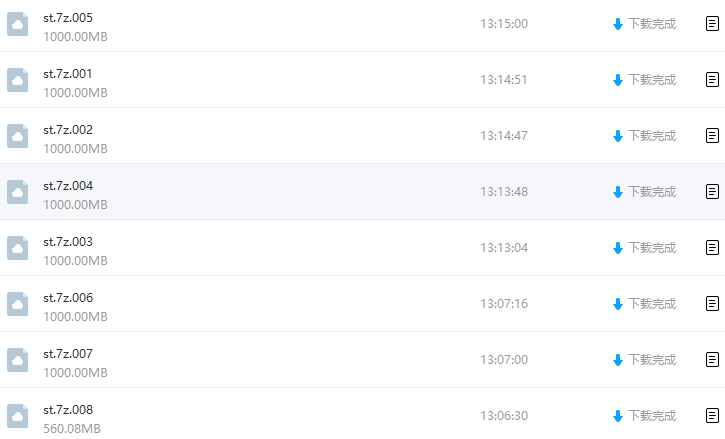Select the st.7z.003 file name

pos(68,242)
